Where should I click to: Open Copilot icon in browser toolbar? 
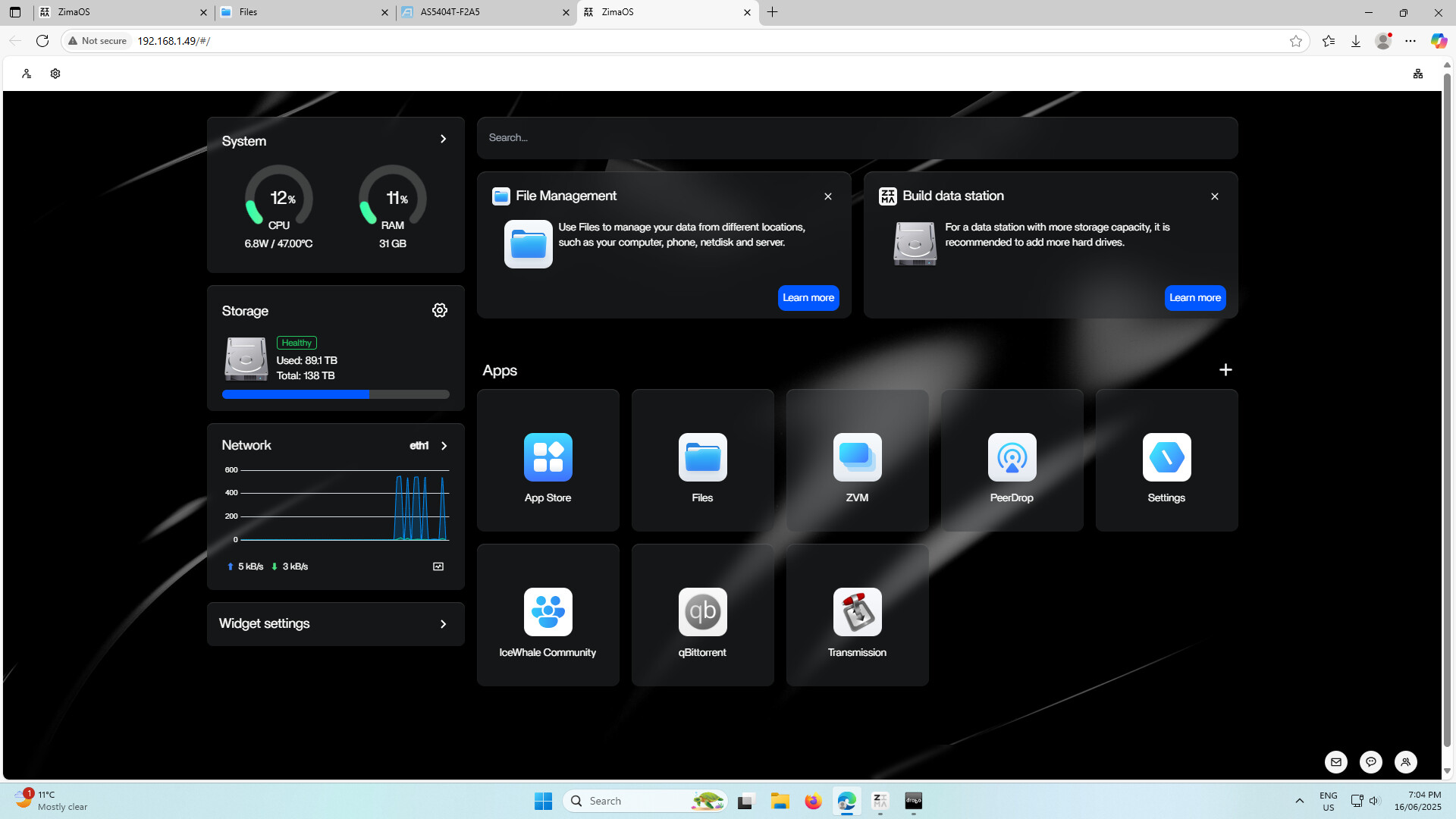coord(1439,41)
